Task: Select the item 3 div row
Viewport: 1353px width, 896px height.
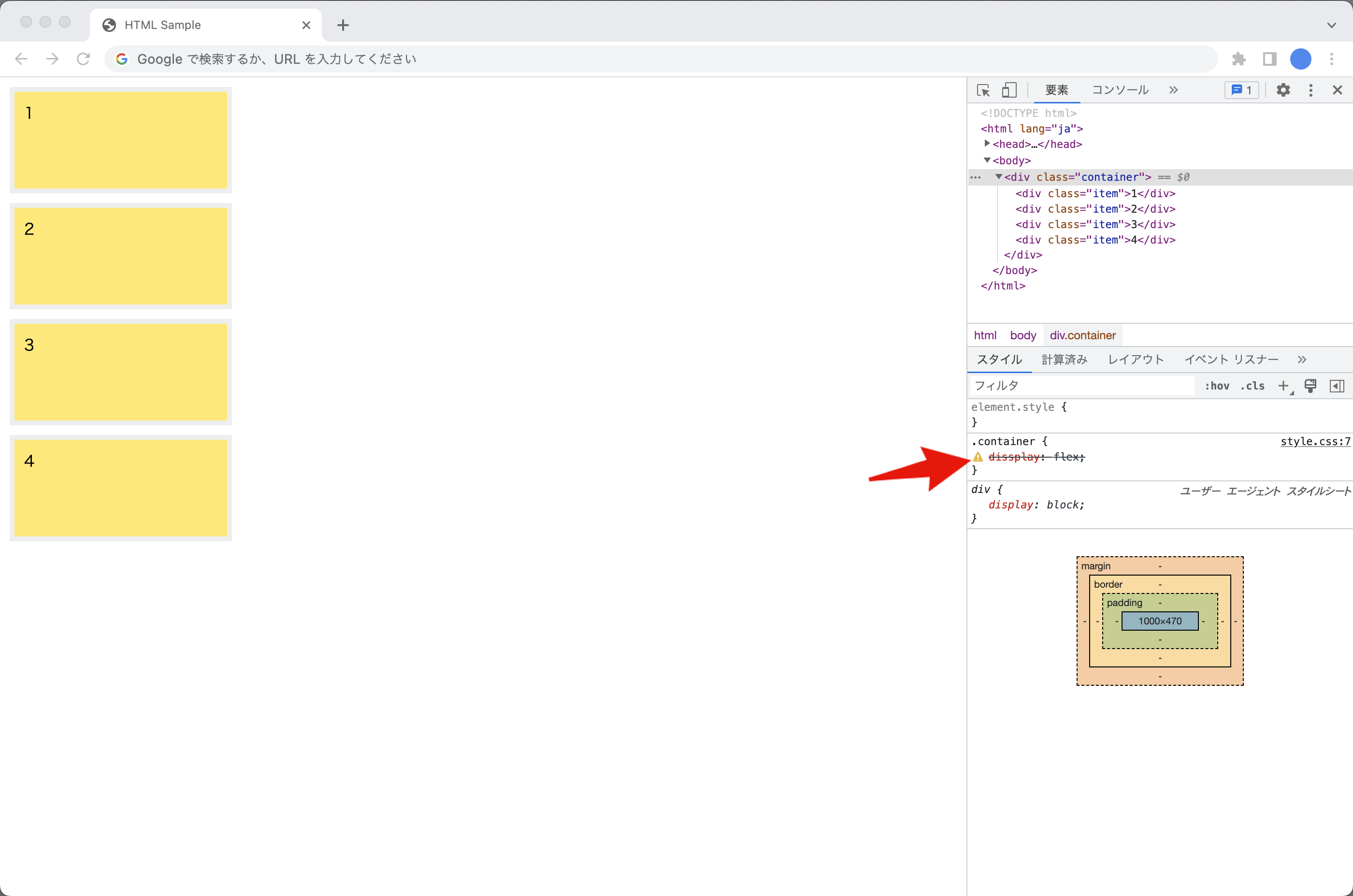Action: point(1095,224)
